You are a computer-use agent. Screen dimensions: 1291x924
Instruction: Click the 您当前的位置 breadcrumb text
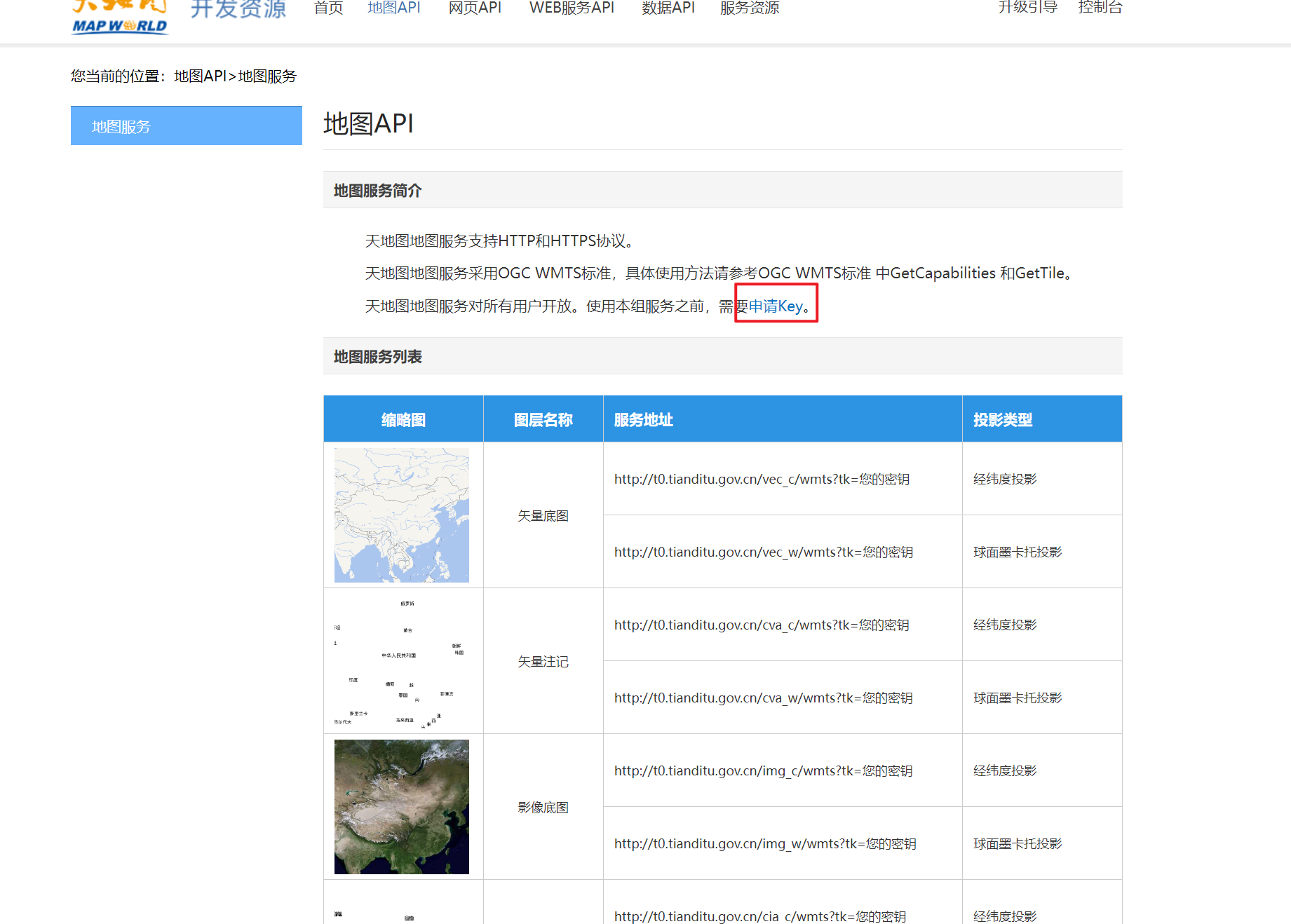pos(184,76)
